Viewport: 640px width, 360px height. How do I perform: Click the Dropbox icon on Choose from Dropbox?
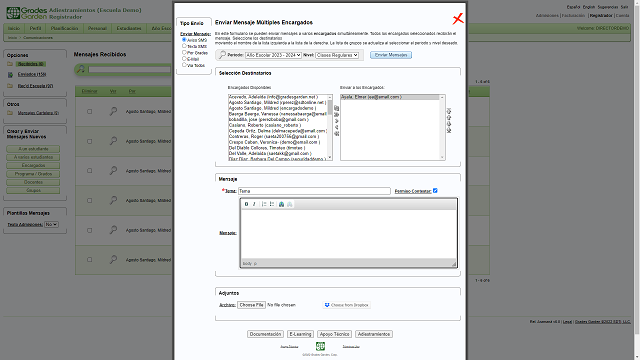click(x=327, y=305)
